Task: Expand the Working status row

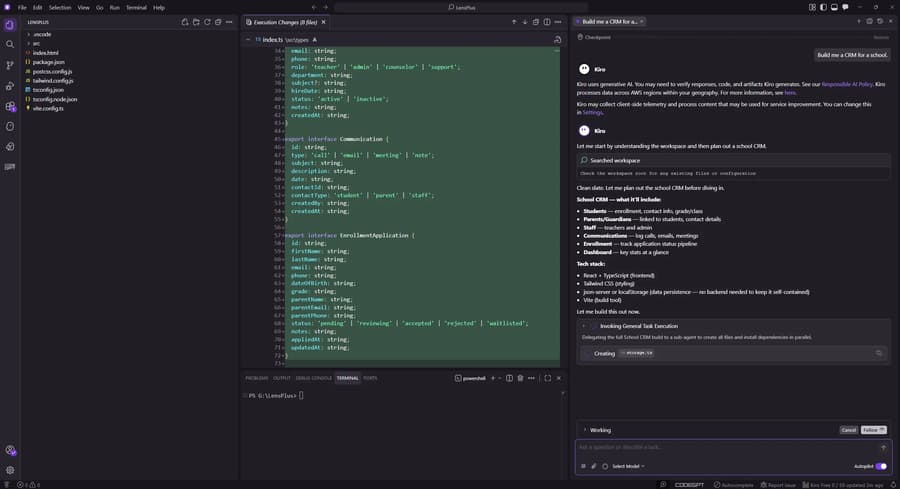Action: pyautogui.click(x=585, y=430)
